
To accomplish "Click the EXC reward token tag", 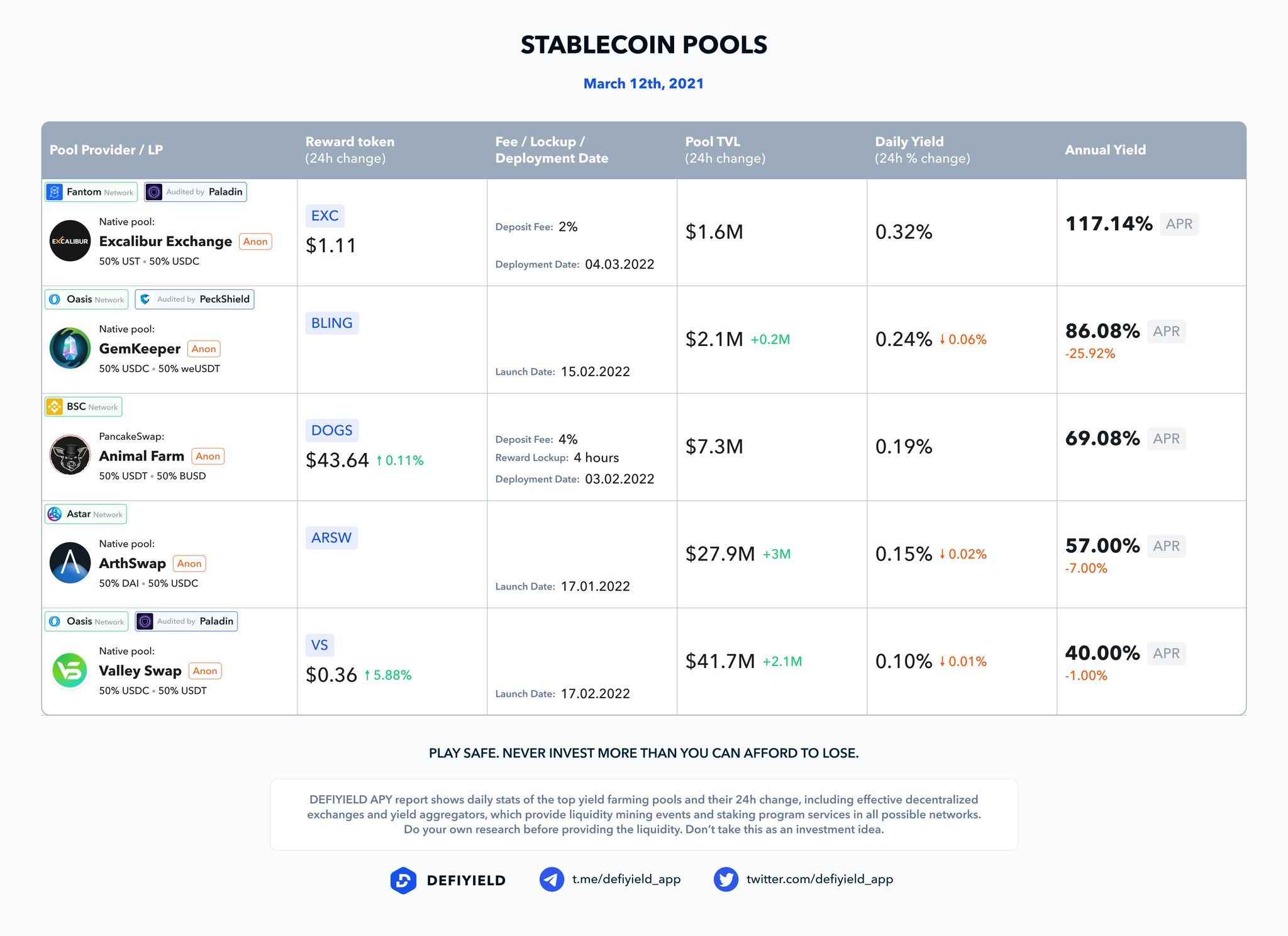I will 325,216.
